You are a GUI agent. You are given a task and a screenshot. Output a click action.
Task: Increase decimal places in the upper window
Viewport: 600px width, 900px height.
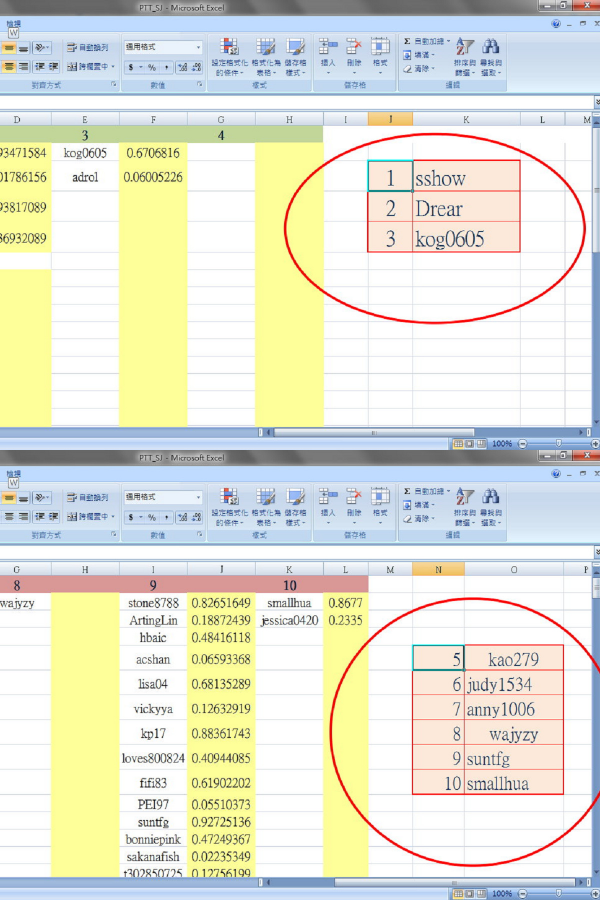pyautogui.click(x=183, y=67)
